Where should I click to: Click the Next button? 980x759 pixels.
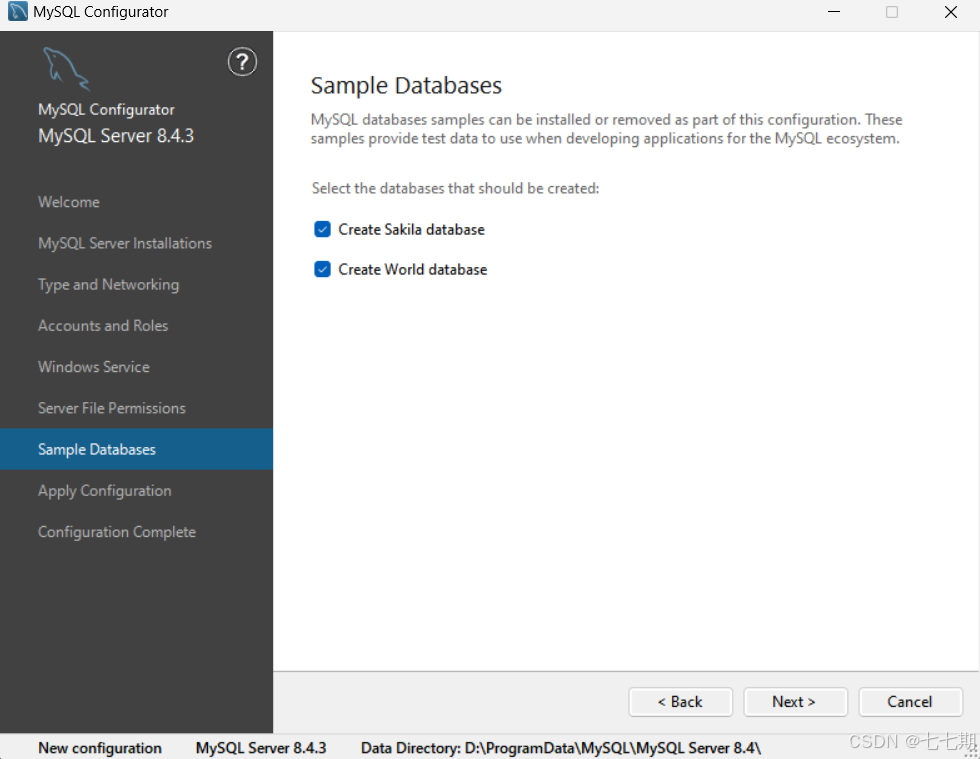coord(795,702)
